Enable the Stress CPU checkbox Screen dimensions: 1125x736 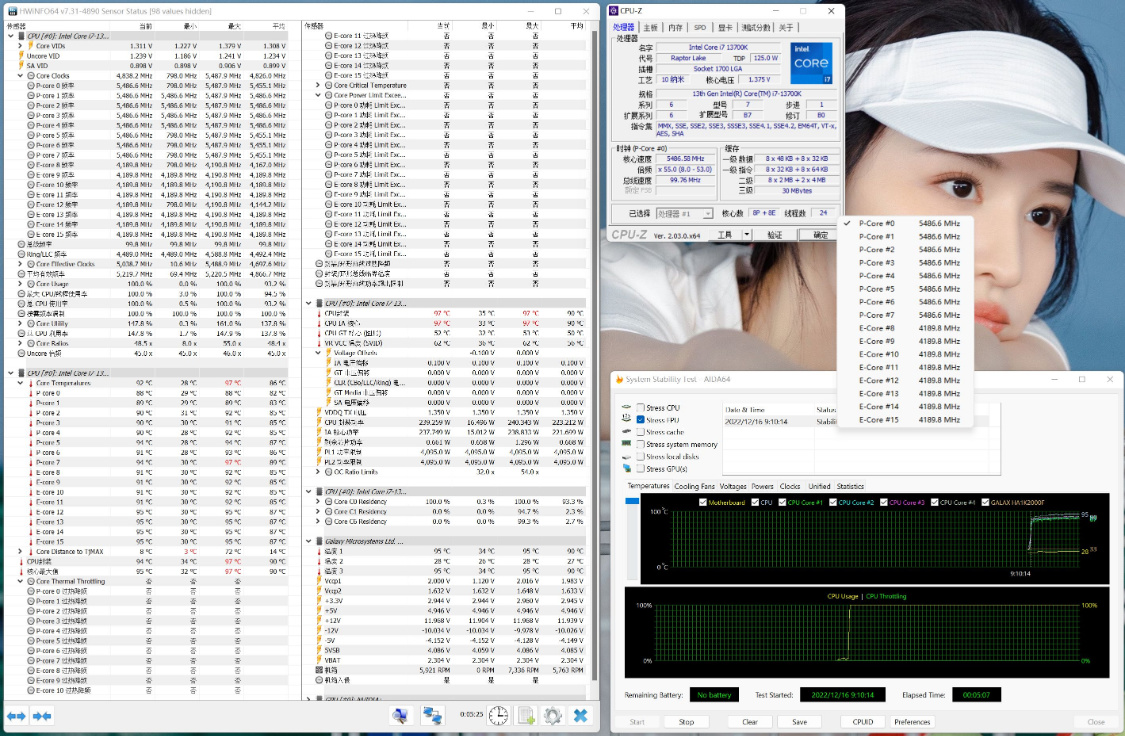coord(640,407)
